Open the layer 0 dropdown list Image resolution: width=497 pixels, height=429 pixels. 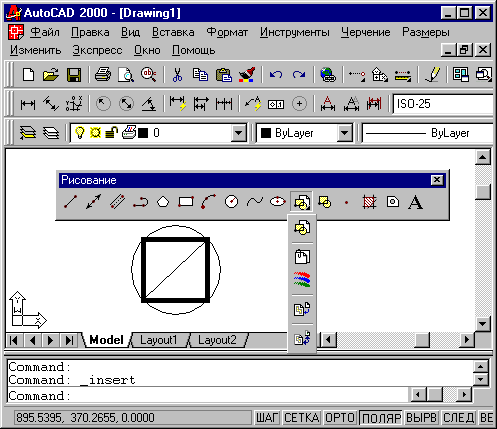point(239,133)
